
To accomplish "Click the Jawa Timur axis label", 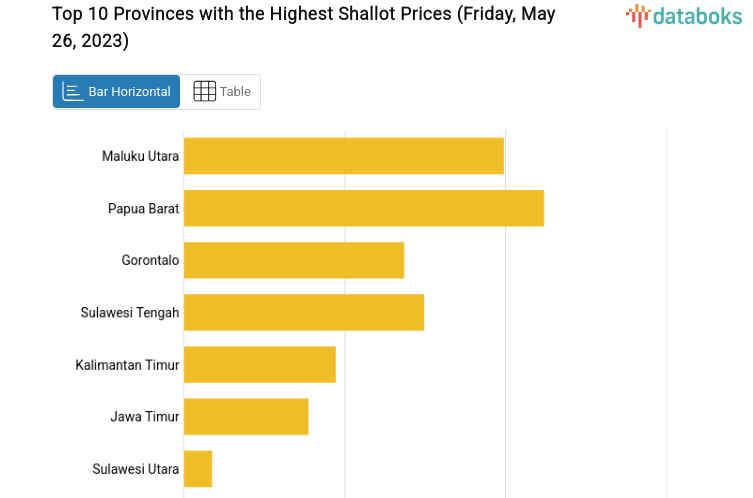I will pos(145,416).
